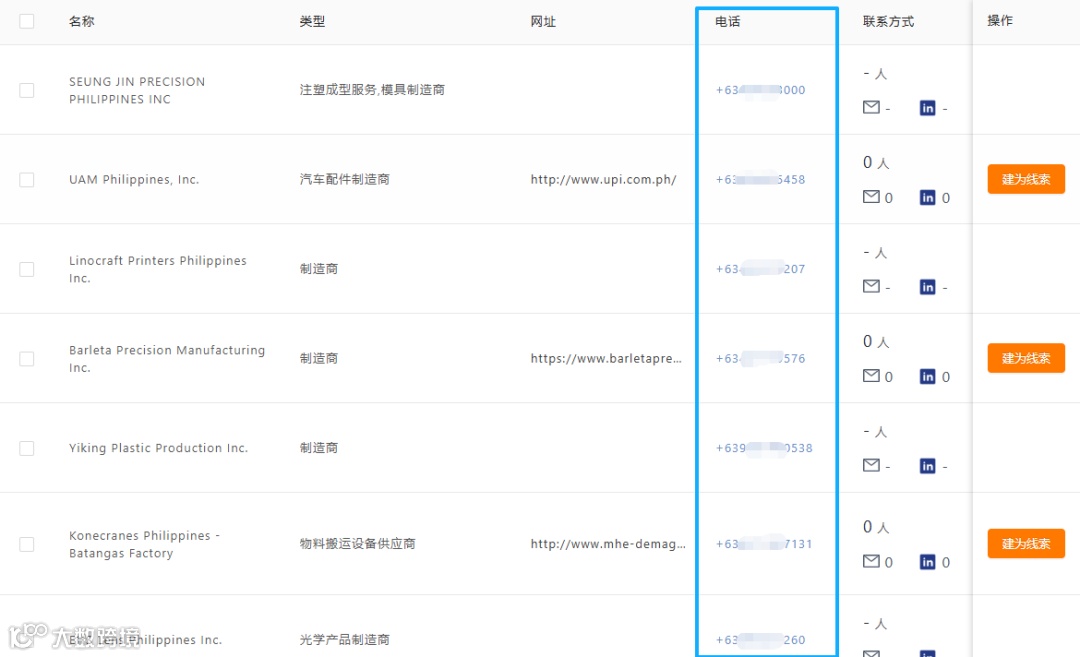Click the type cell 注塑成型服务,模具制造商
This screenshot has width=1080, height=657.
(372, 90)
